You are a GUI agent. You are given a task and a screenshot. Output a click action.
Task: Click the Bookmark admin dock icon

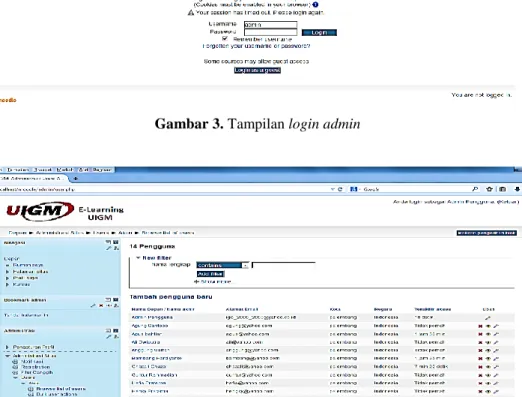click(x=115, y=300)
